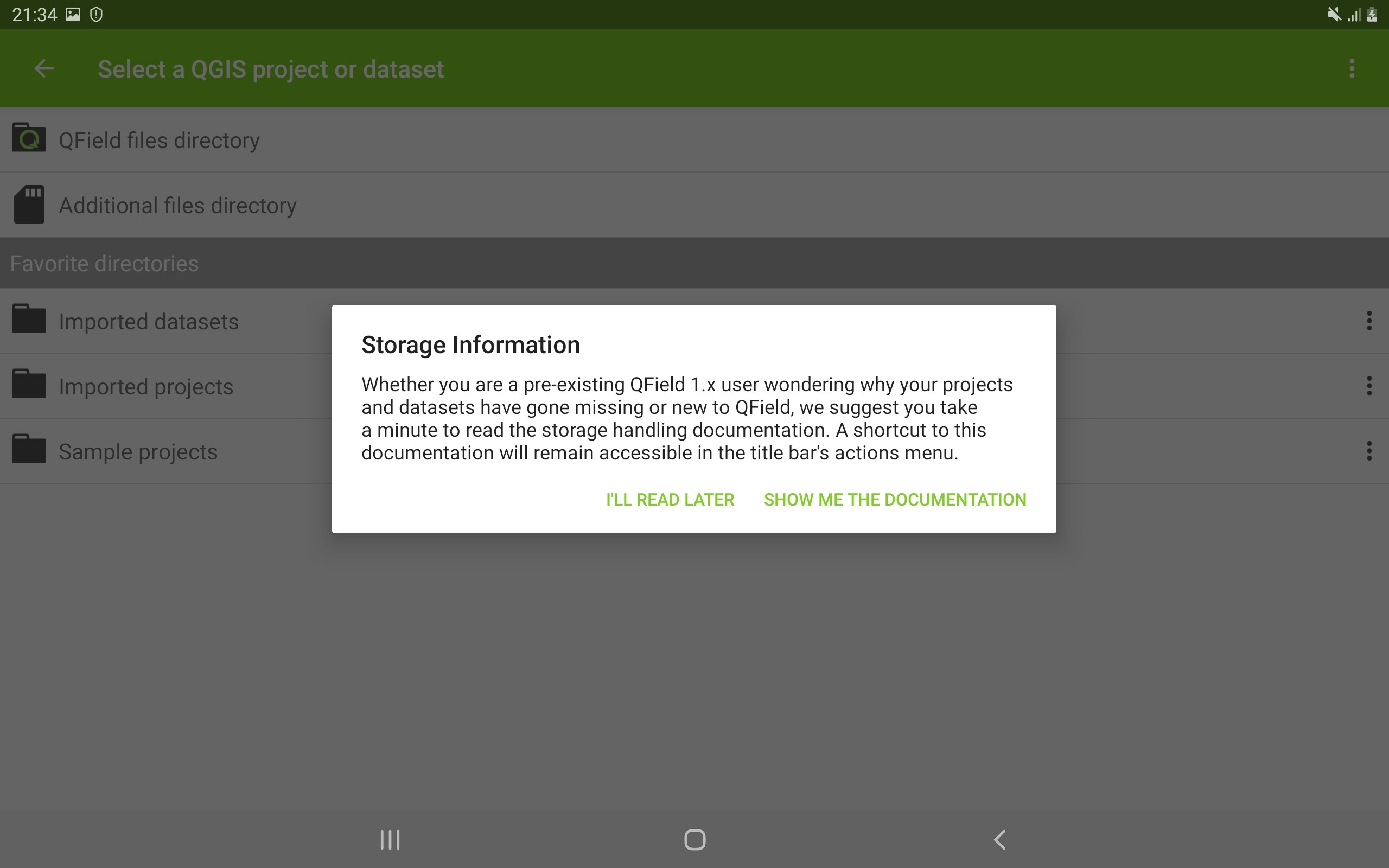Open QField files directory
This screenshot has width=1389, height=868.
pyautogui.click(x=694, y=140)
